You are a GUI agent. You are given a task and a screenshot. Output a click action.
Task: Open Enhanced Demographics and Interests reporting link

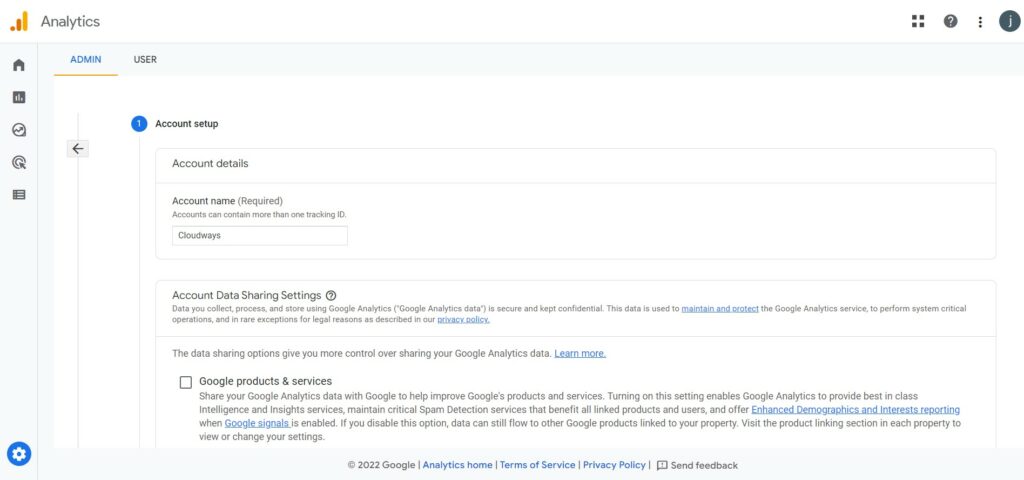tap(856, 410)
